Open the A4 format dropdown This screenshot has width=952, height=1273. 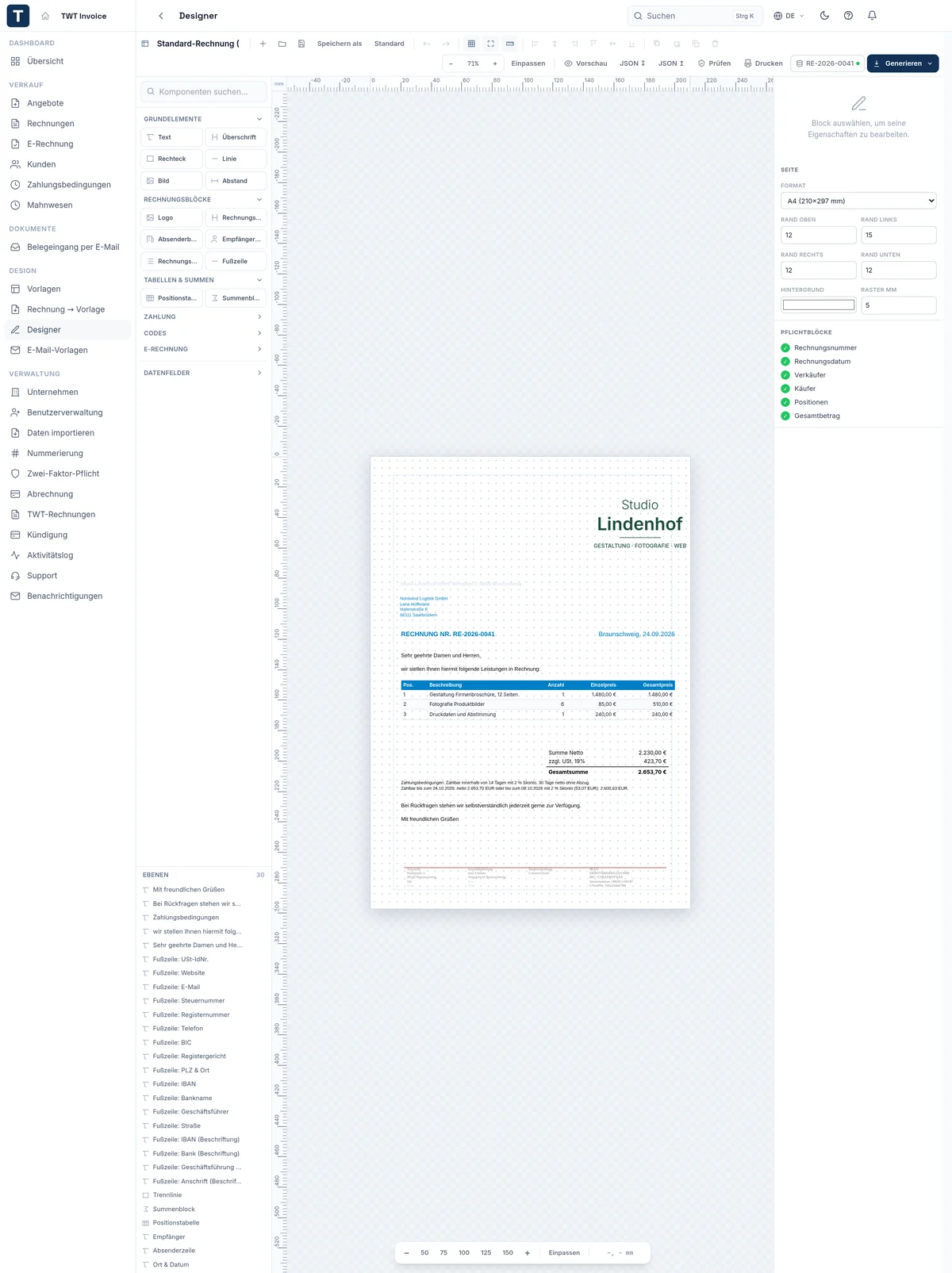[x=858, y=201]
